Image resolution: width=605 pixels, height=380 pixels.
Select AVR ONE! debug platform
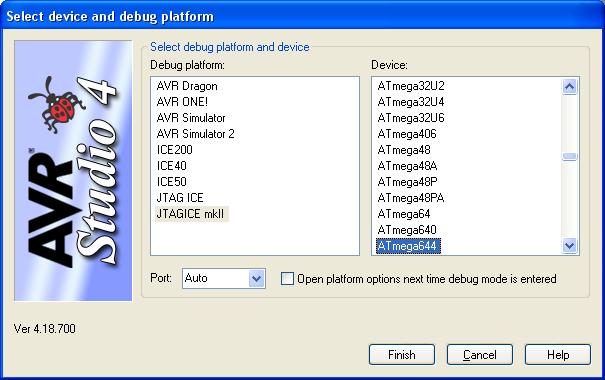coord(182,102)
